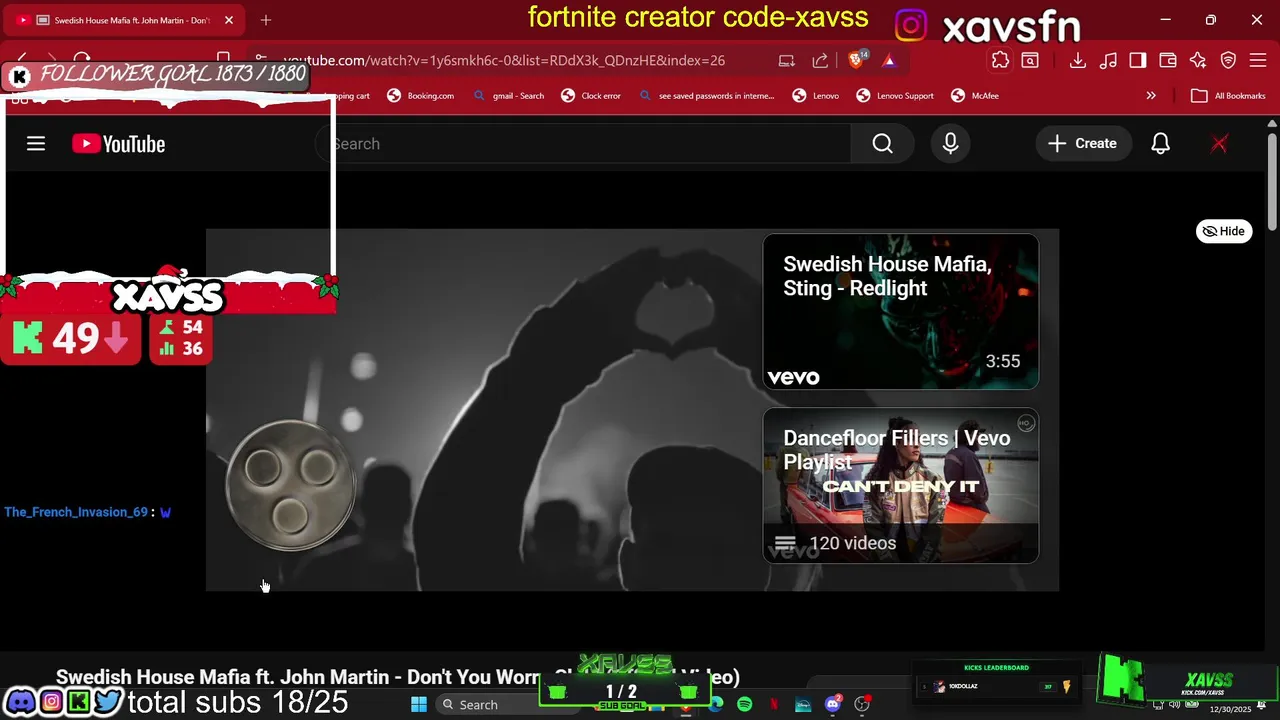Open the media control music note
This screenshot has width=1280, height=720.
(x=1108, y=60)
